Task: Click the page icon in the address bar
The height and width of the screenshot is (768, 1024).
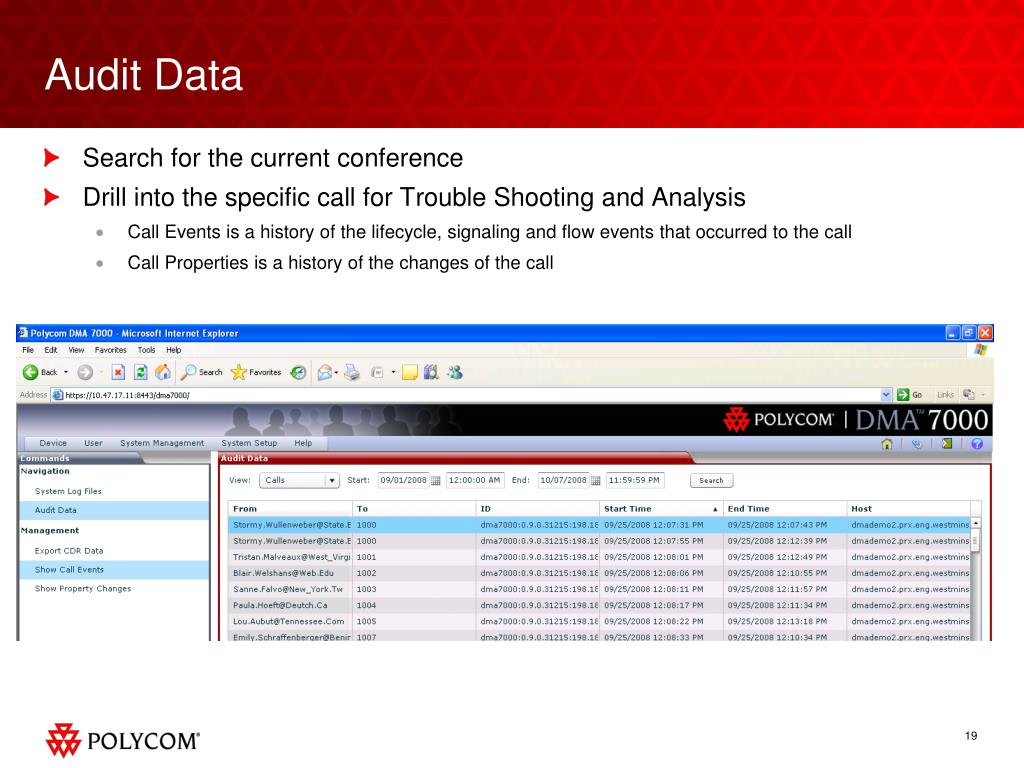Action: click(x=57, y=394)
